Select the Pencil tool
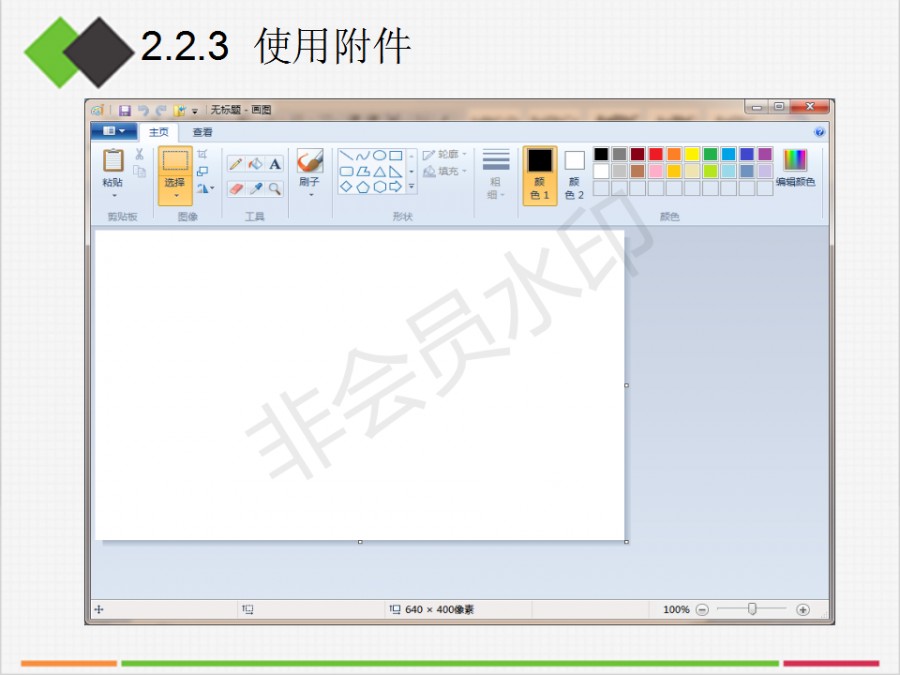This screenshot has height=675, width=900. pyautogui.click(x=236, y=164)
